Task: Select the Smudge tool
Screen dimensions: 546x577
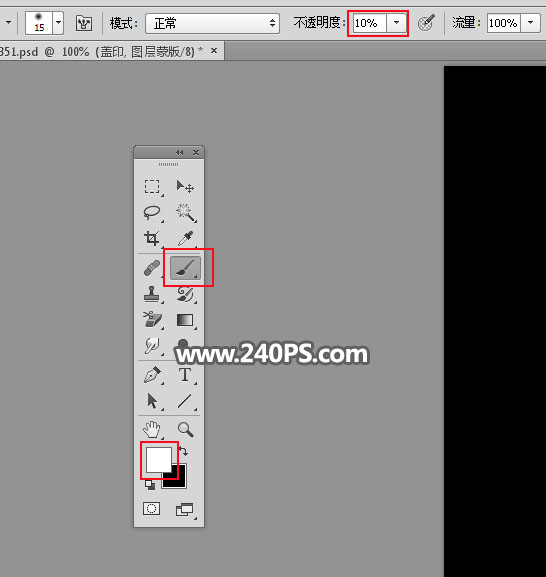Action: tap(152, 346)
